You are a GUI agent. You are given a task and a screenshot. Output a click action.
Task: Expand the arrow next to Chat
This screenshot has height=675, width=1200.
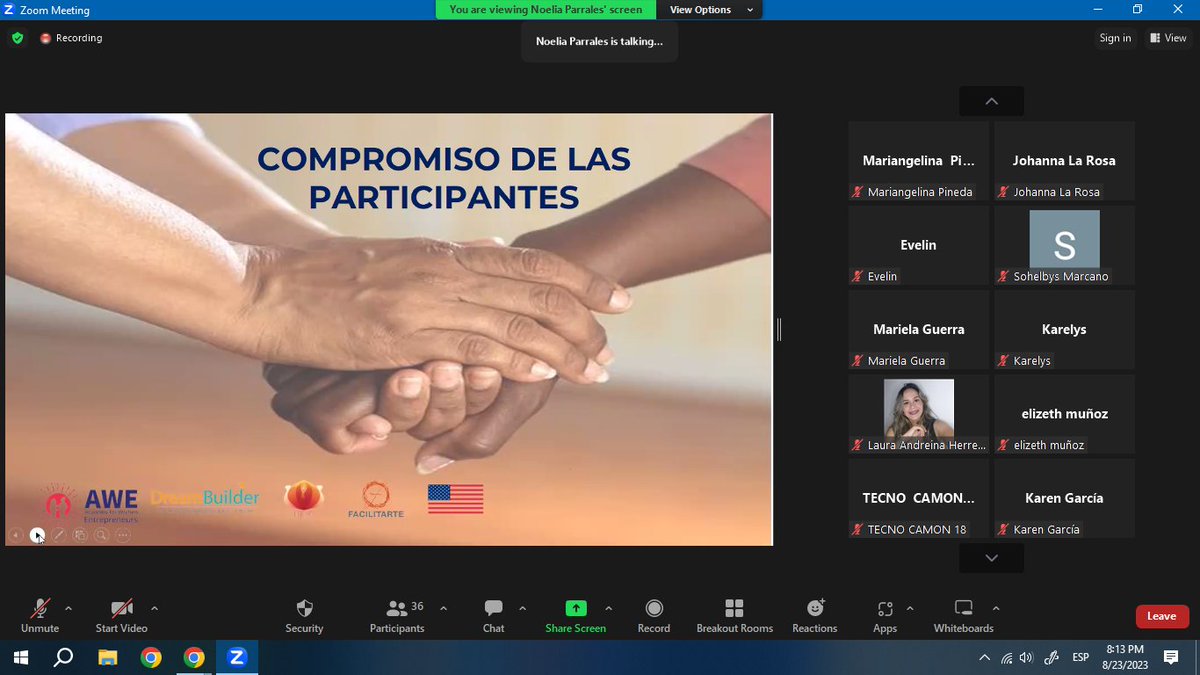point(522,608)
